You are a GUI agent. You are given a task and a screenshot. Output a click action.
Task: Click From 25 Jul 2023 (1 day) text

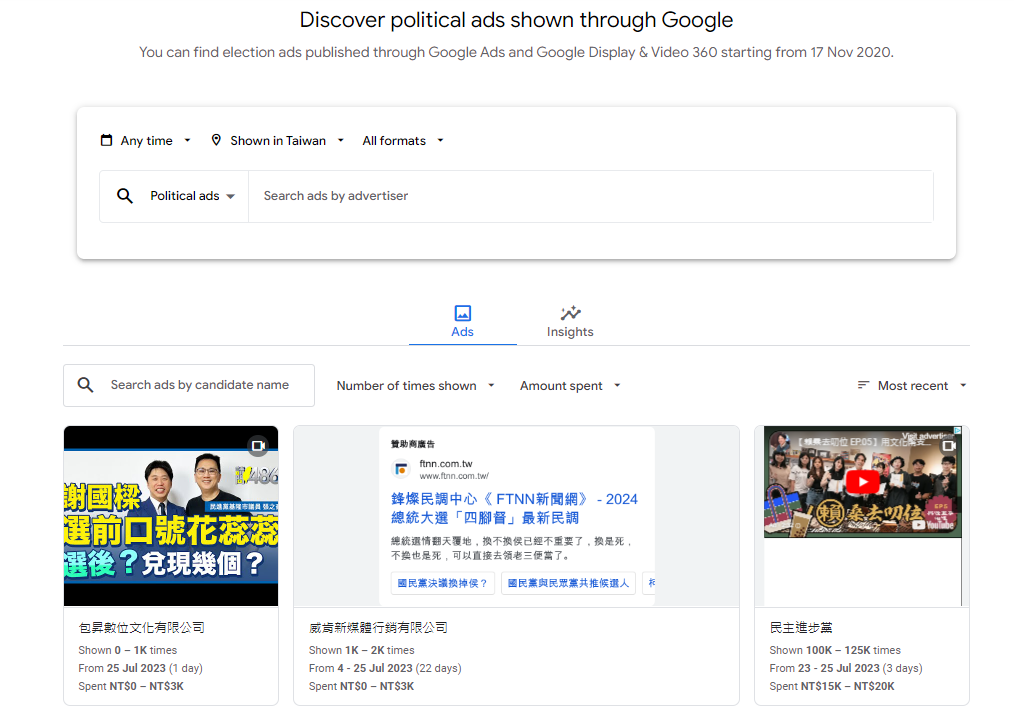coord(140,668)
